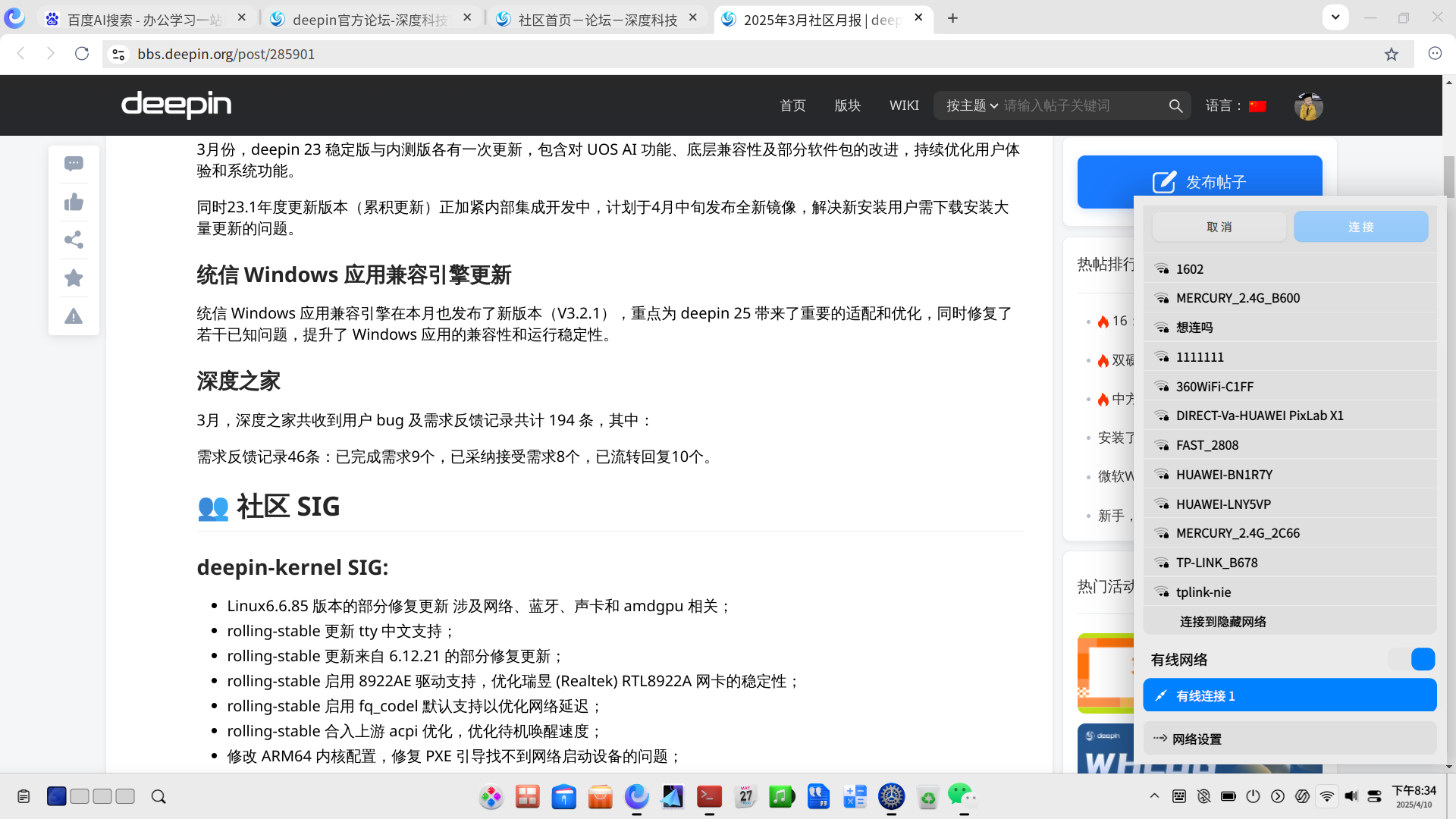Screen dimensions: 1456x819
Task: Click the power icon in system tray
Action: (x=1253, y=796)
